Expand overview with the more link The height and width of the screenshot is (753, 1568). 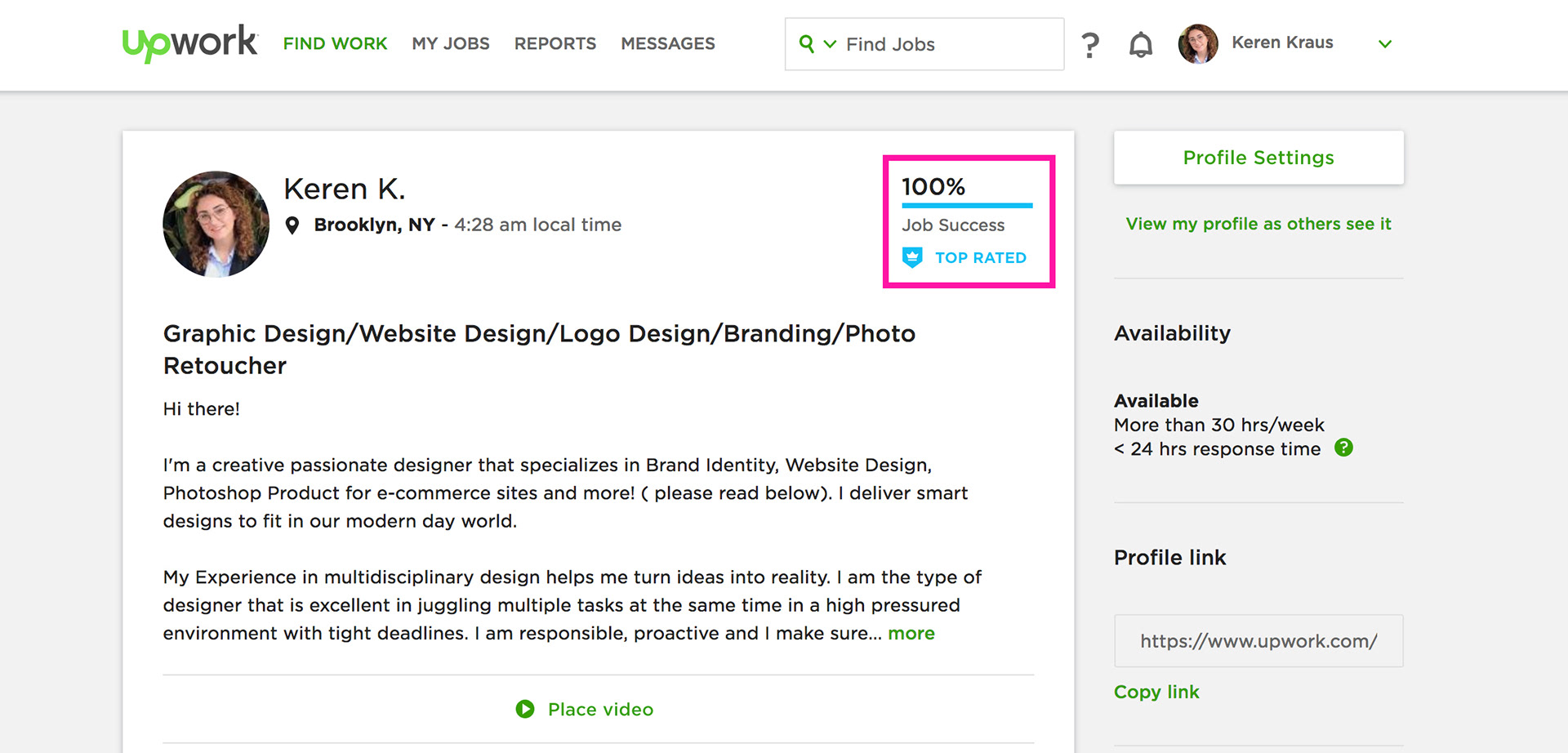pos(911,633)
